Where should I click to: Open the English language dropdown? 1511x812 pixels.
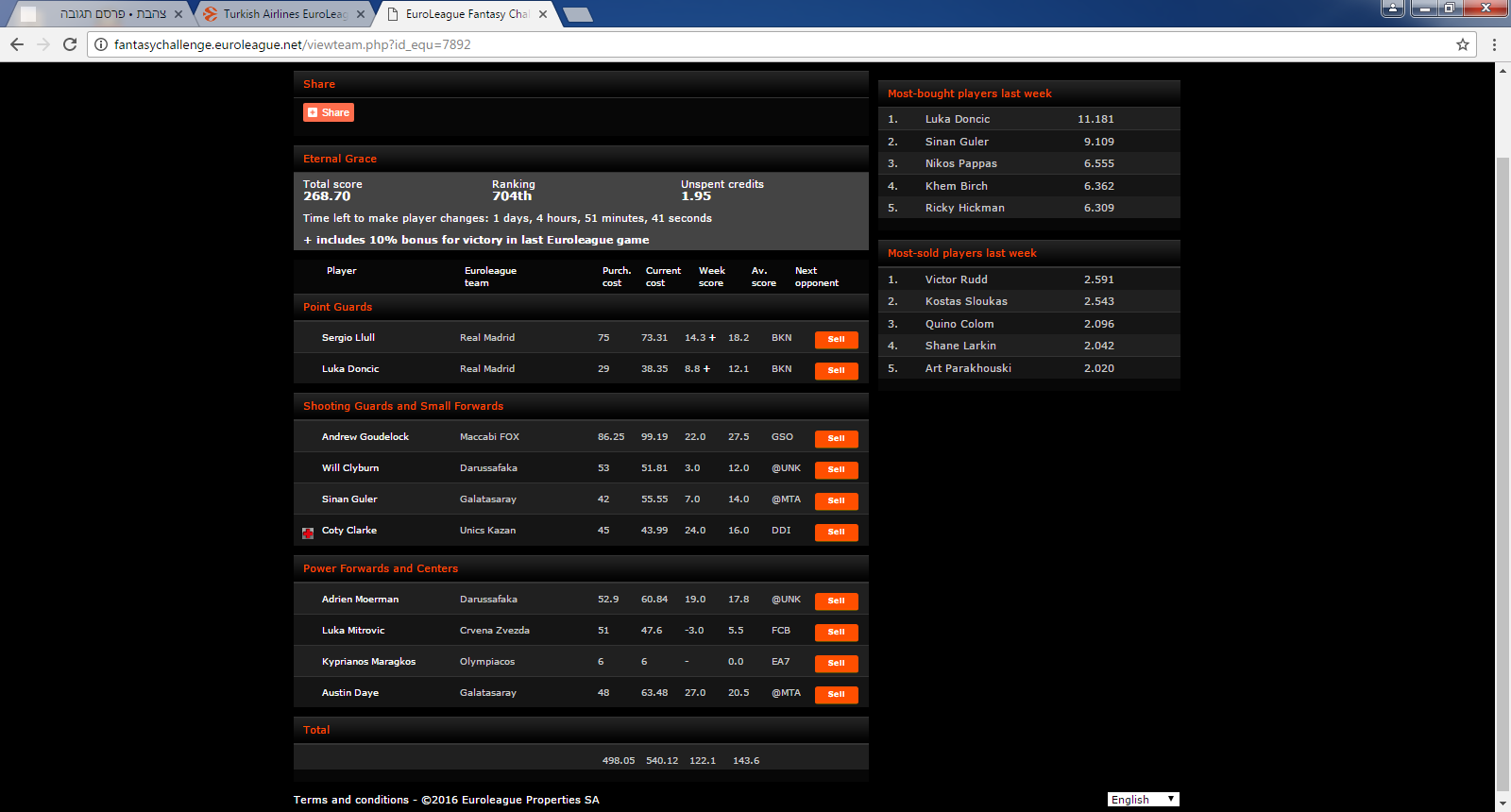click(x=1143, y=799)
